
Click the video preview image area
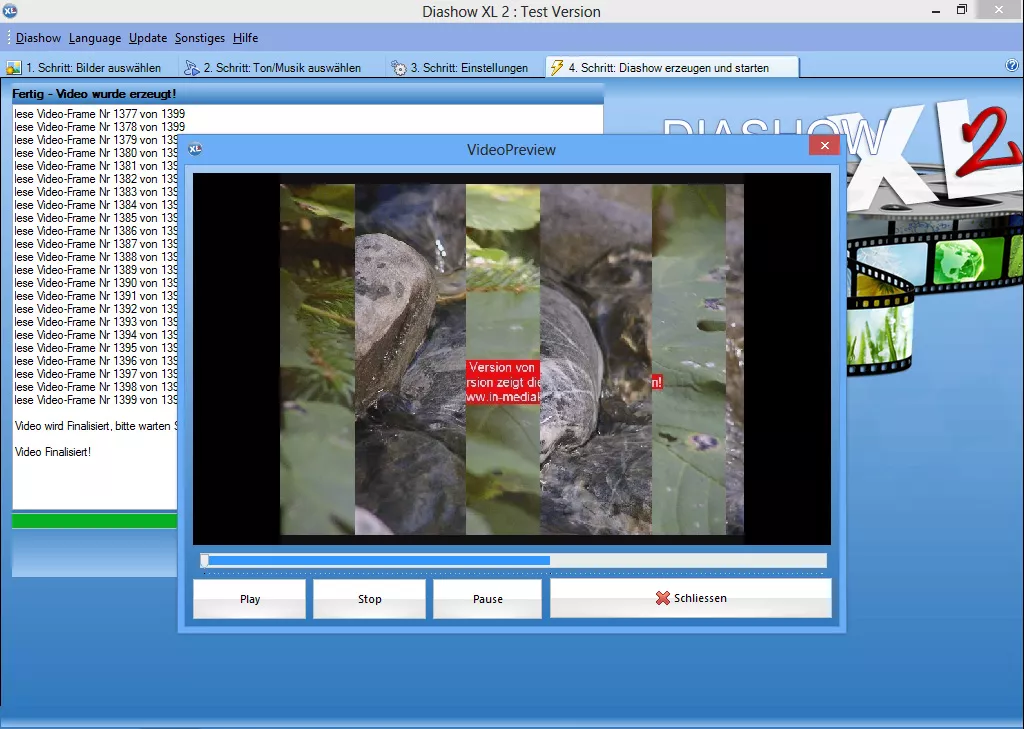(x=511, y=359)
